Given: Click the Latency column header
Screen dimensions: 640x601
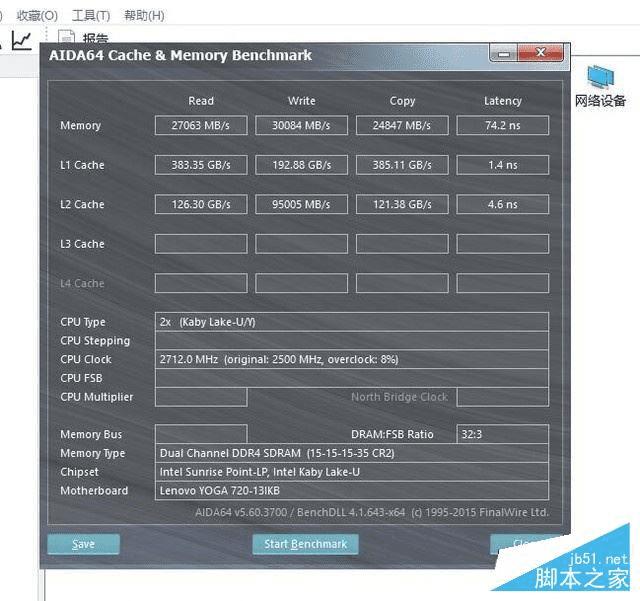Looking at the screenshot, I should 502,101.
